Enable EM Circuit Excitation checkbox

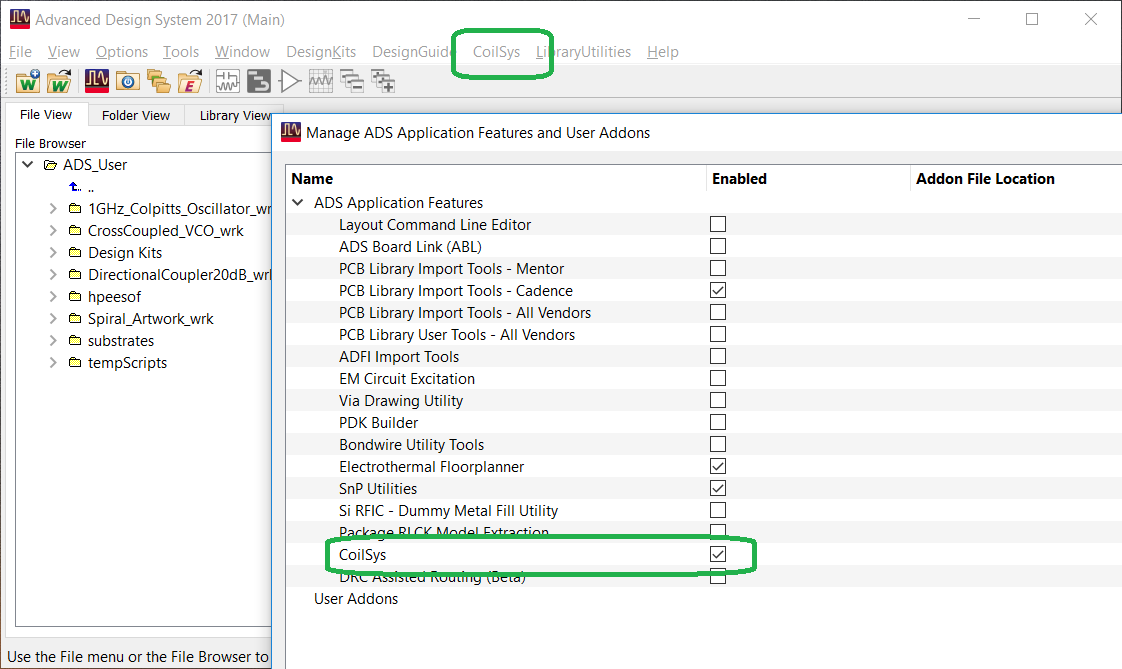tap(718, 379)
